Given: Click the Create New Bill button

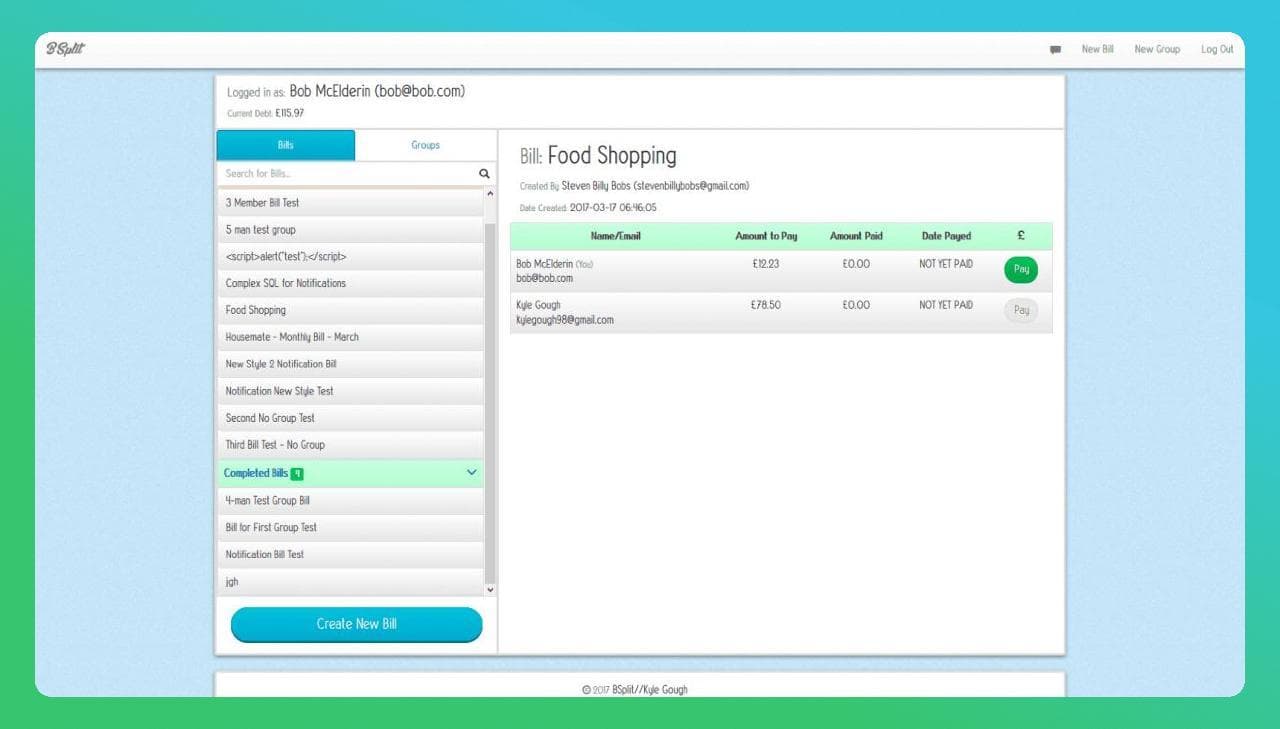Looking at the screenshot, I should tap(356, 624).
